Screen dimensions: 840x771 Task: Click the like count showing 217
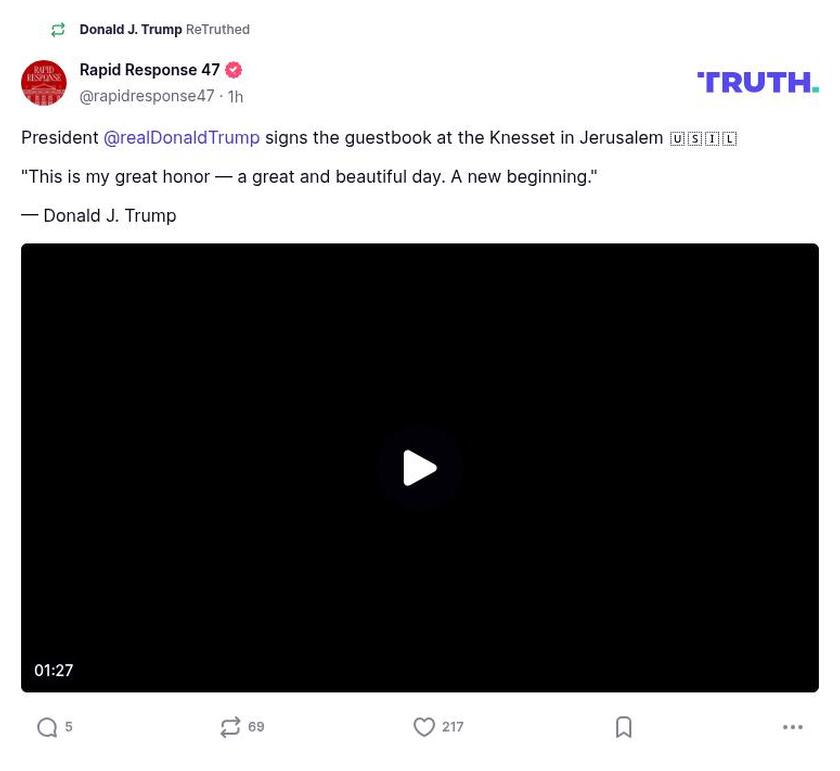pos(452,727)
